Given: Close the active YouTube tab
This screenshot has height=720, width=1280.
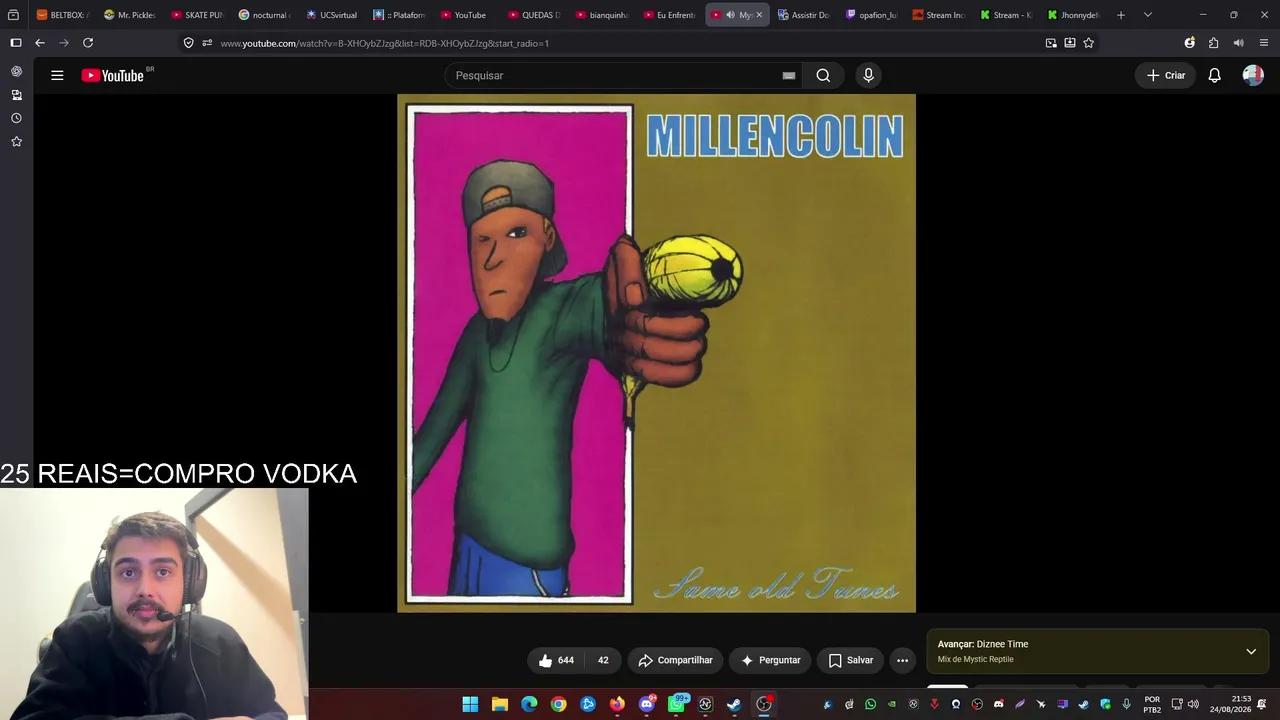Looking at the screenshot, I should pyautogui.click(x=759, y=15).
